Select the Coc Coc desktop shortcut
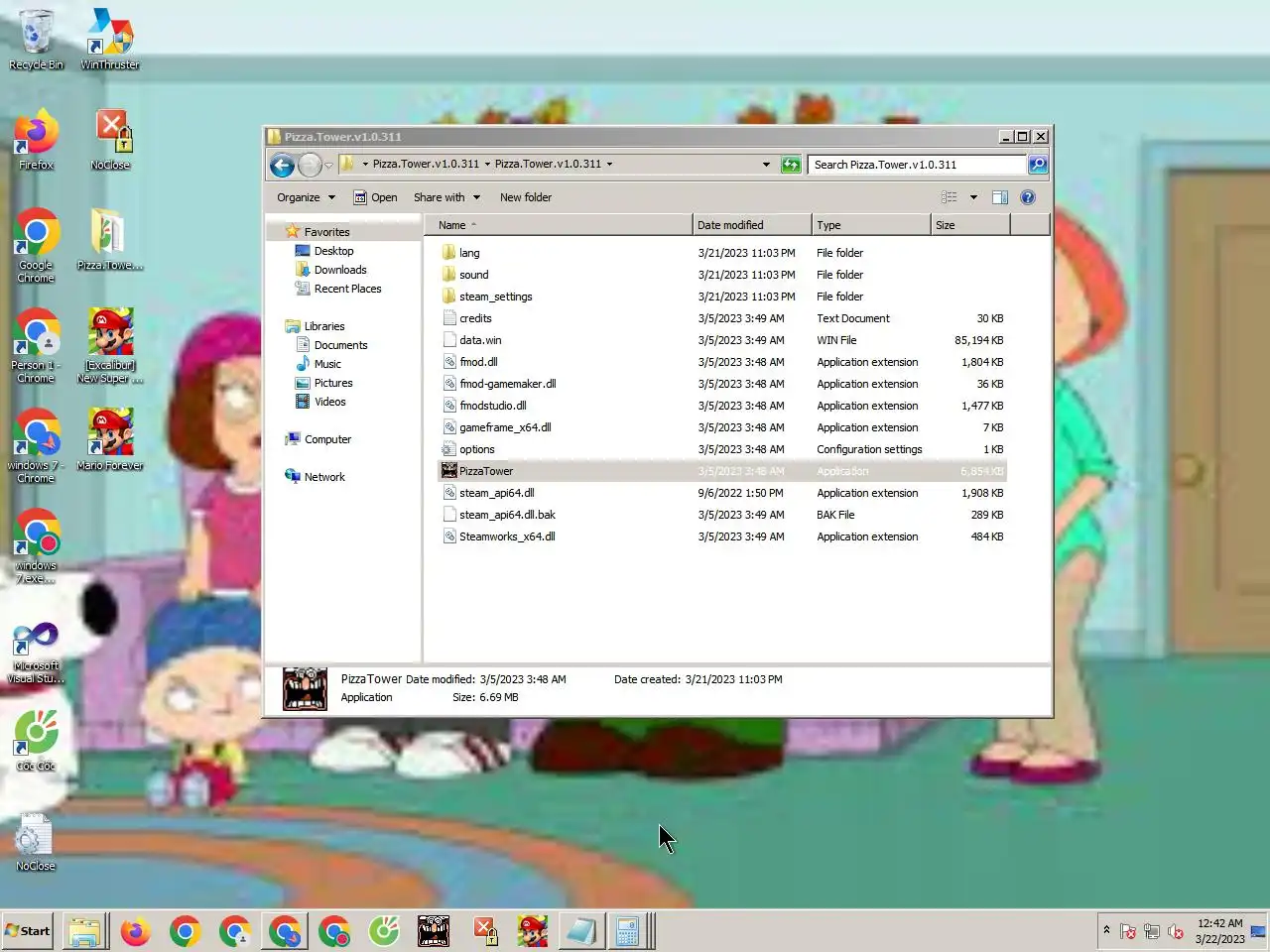The image size is (1270, 952). point(36,741)
